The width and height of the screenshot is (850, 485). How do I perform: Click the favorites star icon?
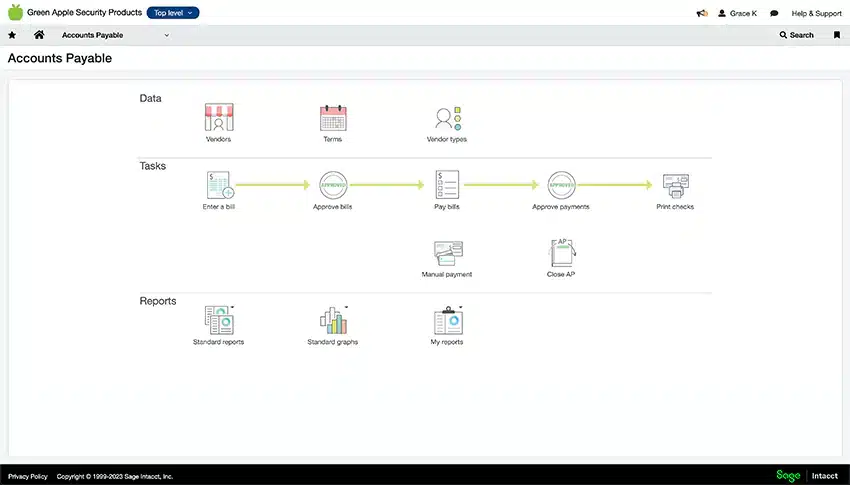12,35
